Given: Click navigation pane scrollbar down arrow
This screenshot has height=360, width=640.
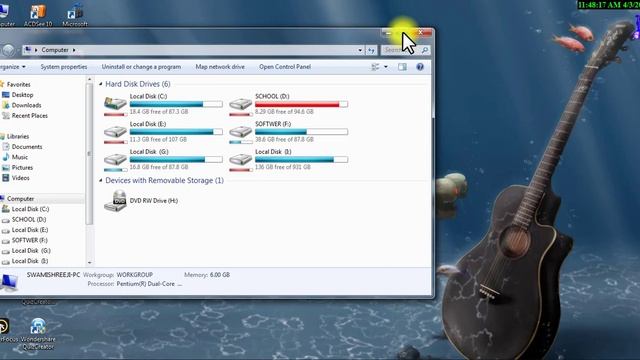Looking at the screenshot, I should [90, 262].
